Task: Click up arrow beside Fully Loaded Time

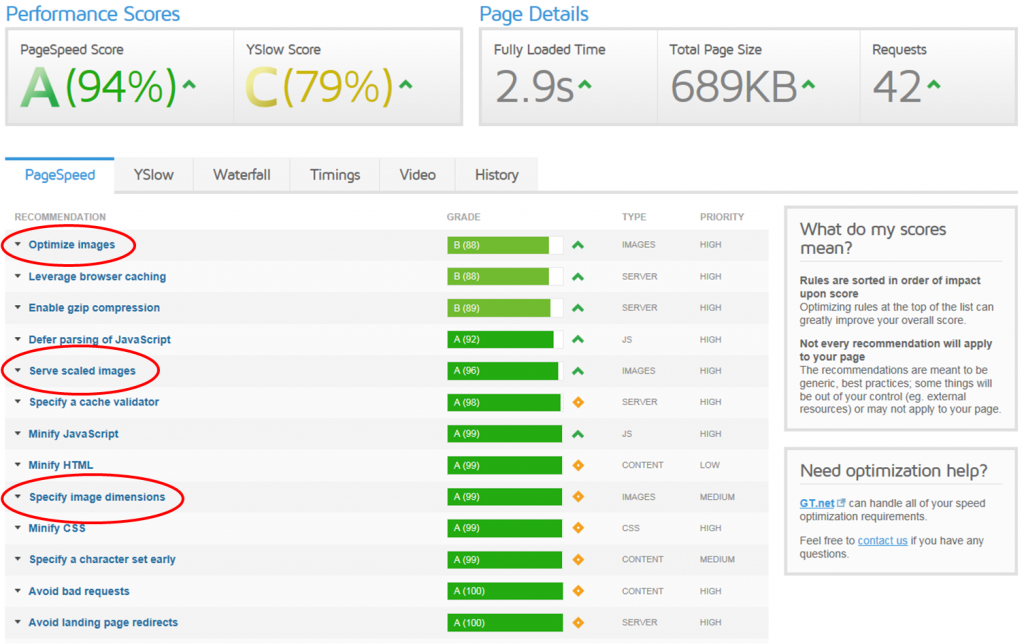Action: coord(584,84)
